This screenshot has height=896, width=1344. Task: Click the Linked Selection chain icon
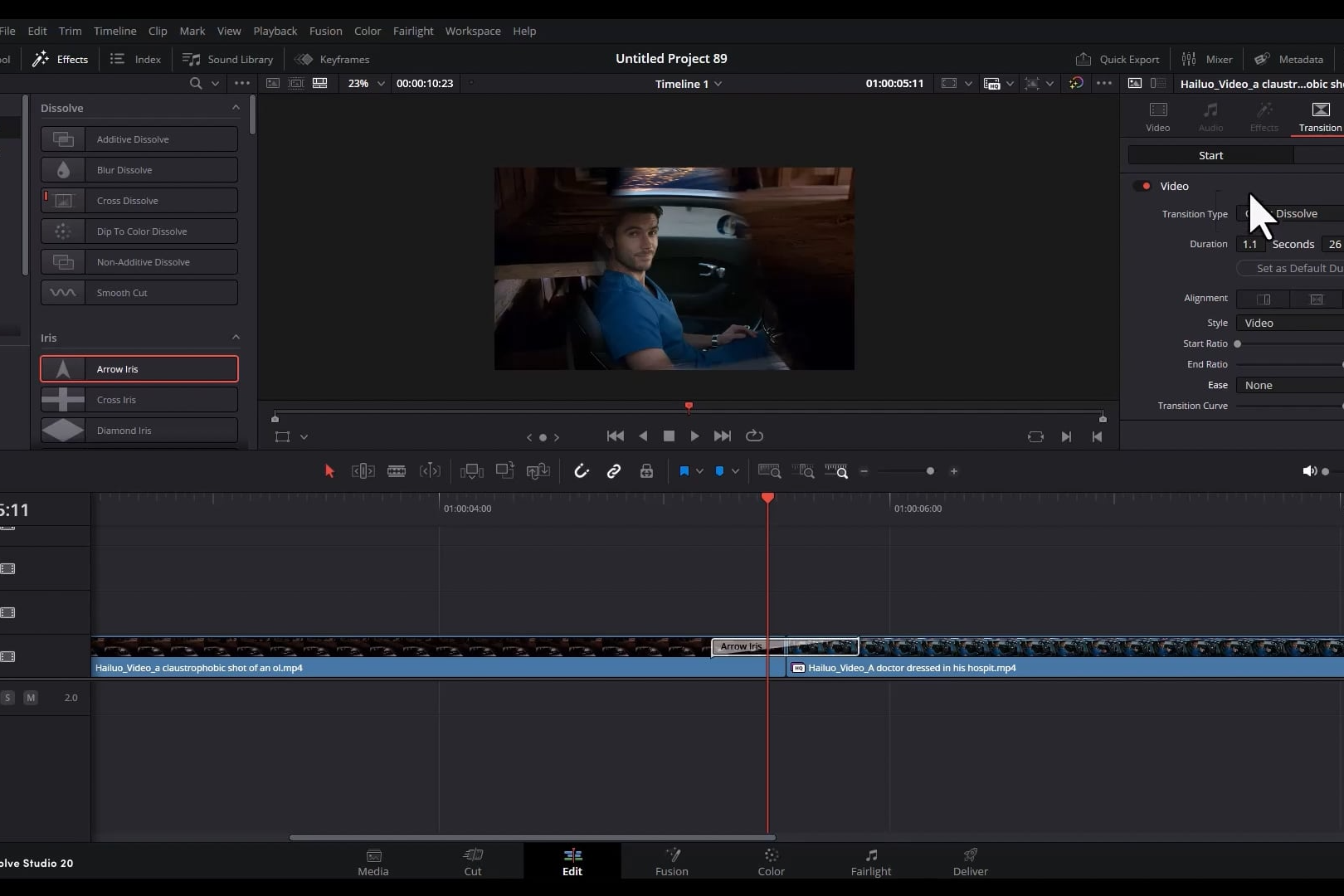[x=614, y=471]
